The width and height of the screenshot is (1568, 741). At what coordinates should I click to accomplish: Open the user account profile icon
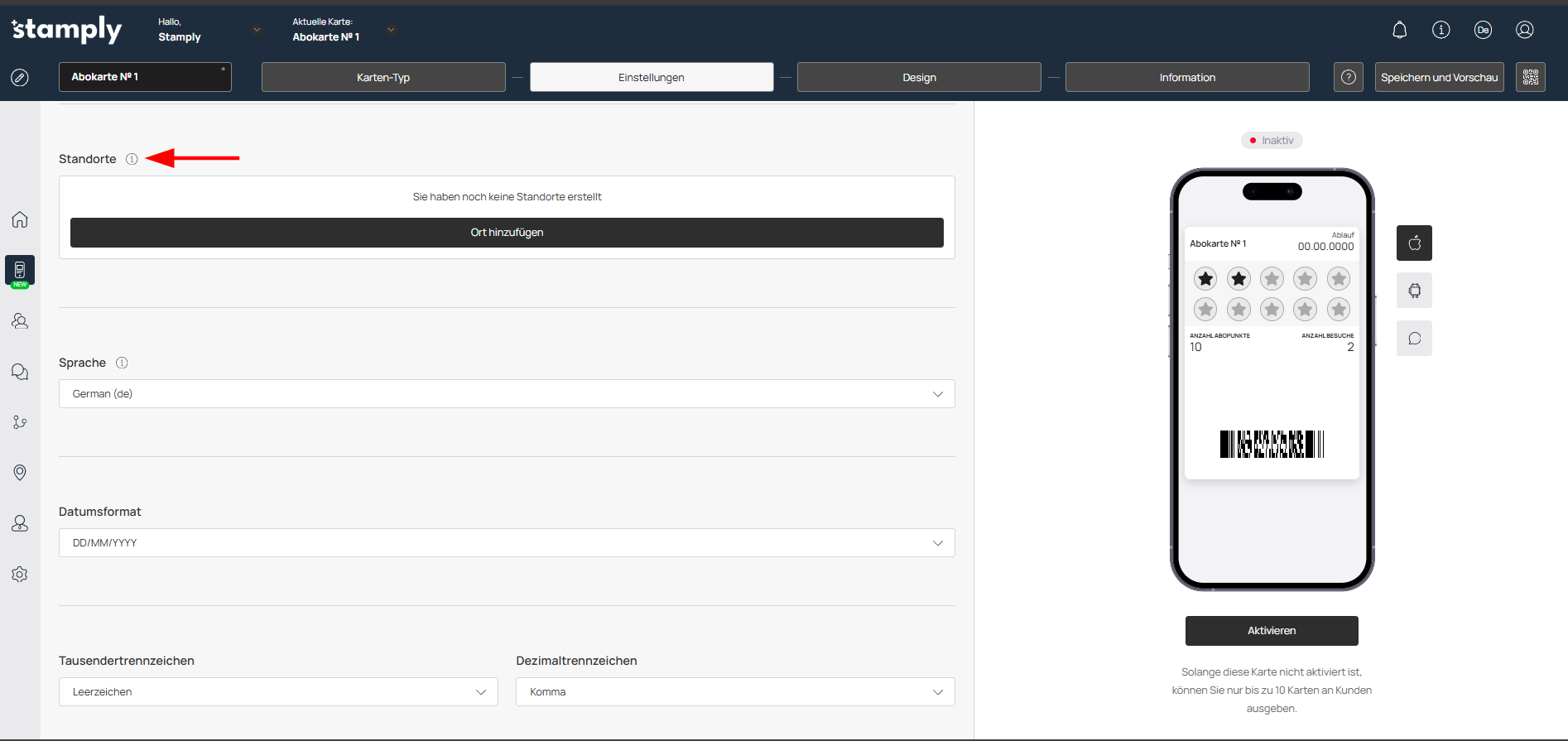point(1524,31)
